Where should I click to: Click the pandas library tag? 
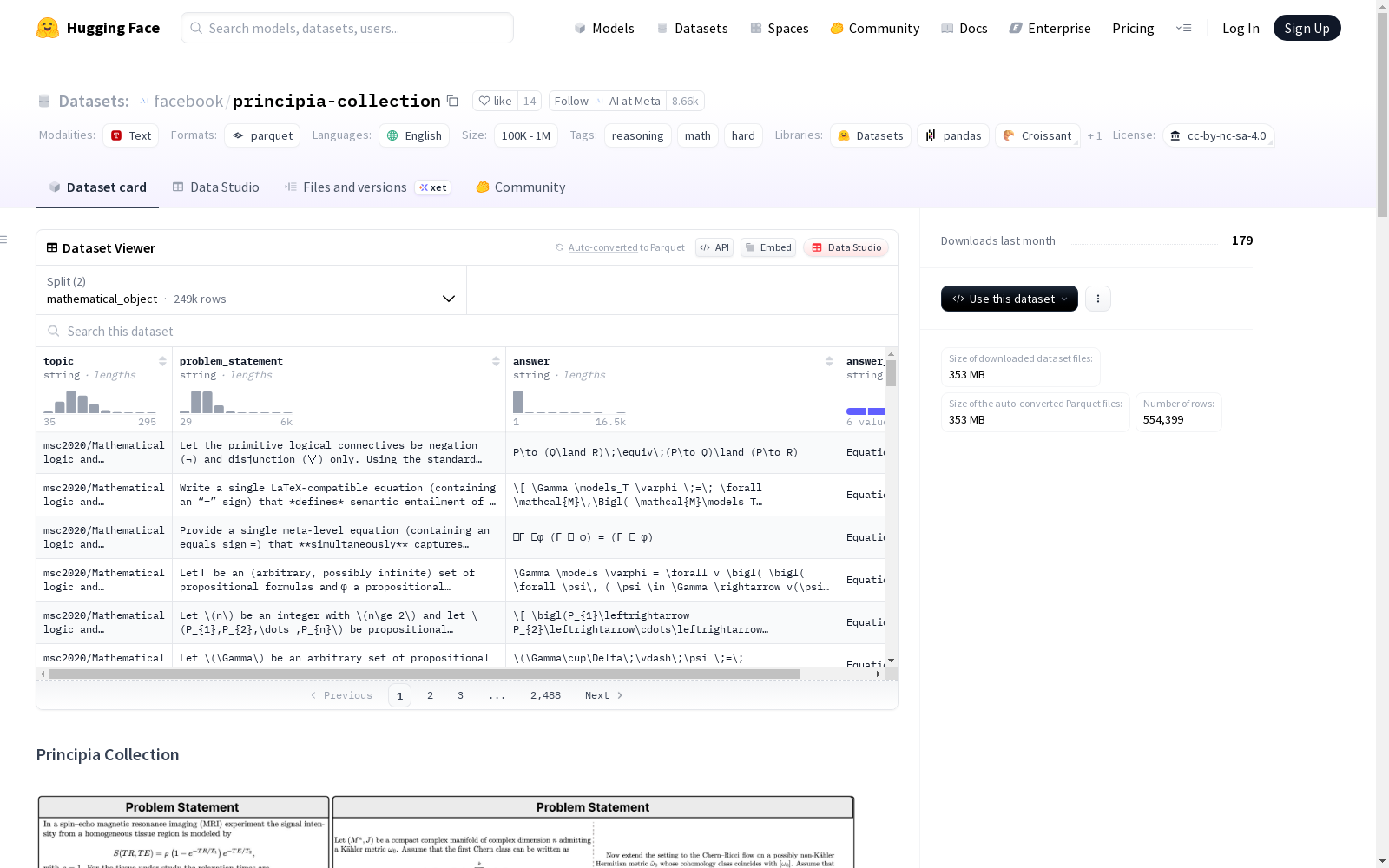(953, 135)
